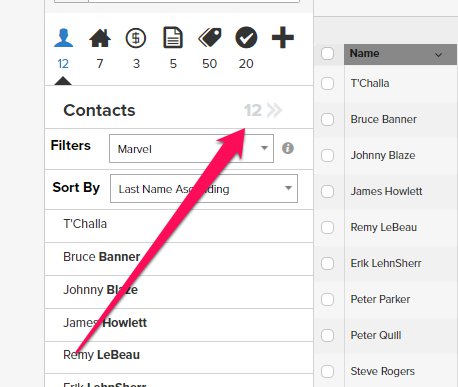Toggle the select-all checkbox beside Name

point(327,53)
